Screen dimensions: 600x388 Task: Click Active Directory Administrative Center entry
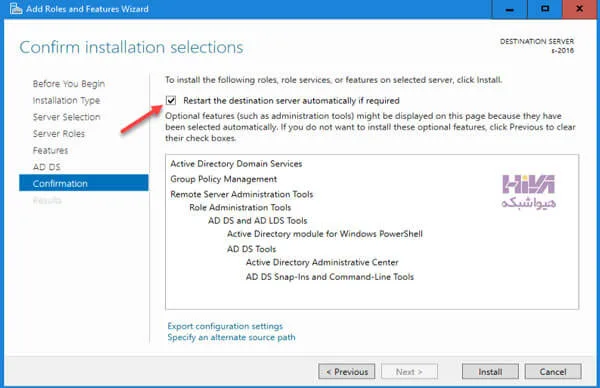322,262
